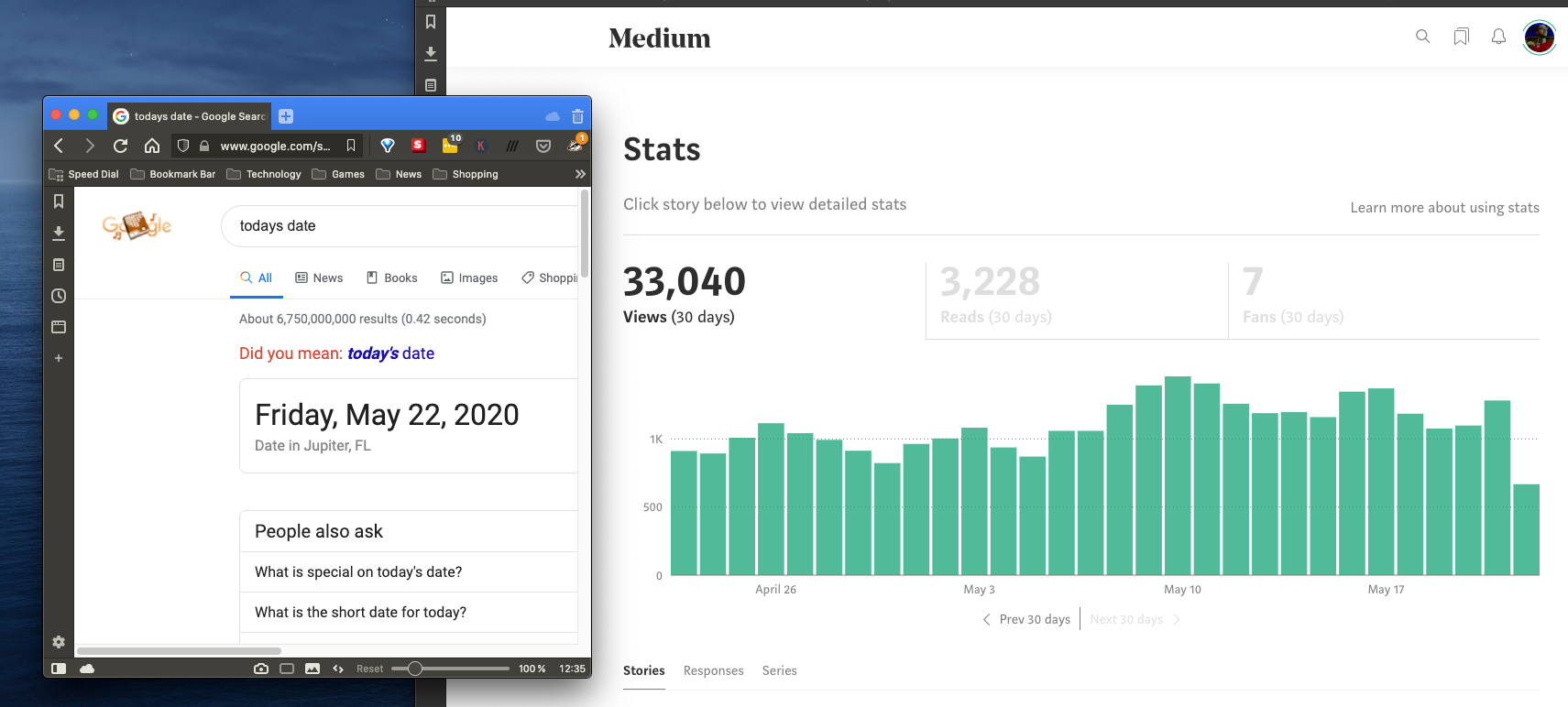This screenshot has width=1568, height=707.
Task: Switch to Responses tab in Medium stats
Action: coord(713,670)
